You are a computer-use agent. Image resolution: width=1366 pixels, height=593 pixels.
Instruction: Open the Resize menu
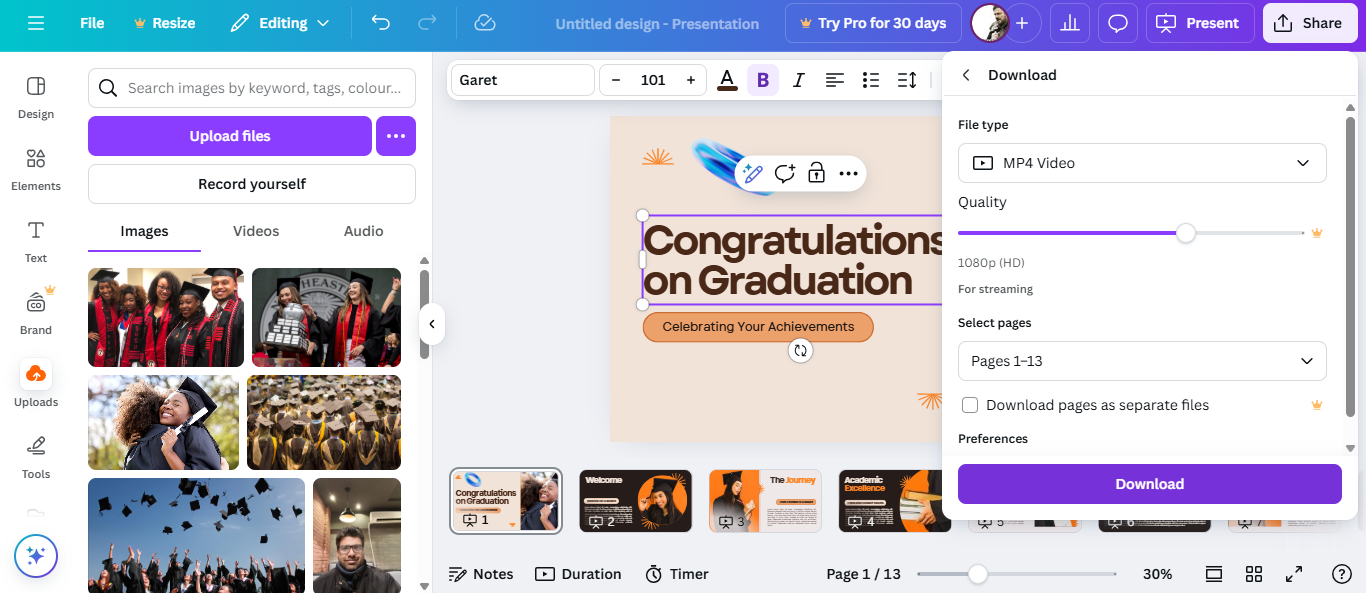[163, 23]
